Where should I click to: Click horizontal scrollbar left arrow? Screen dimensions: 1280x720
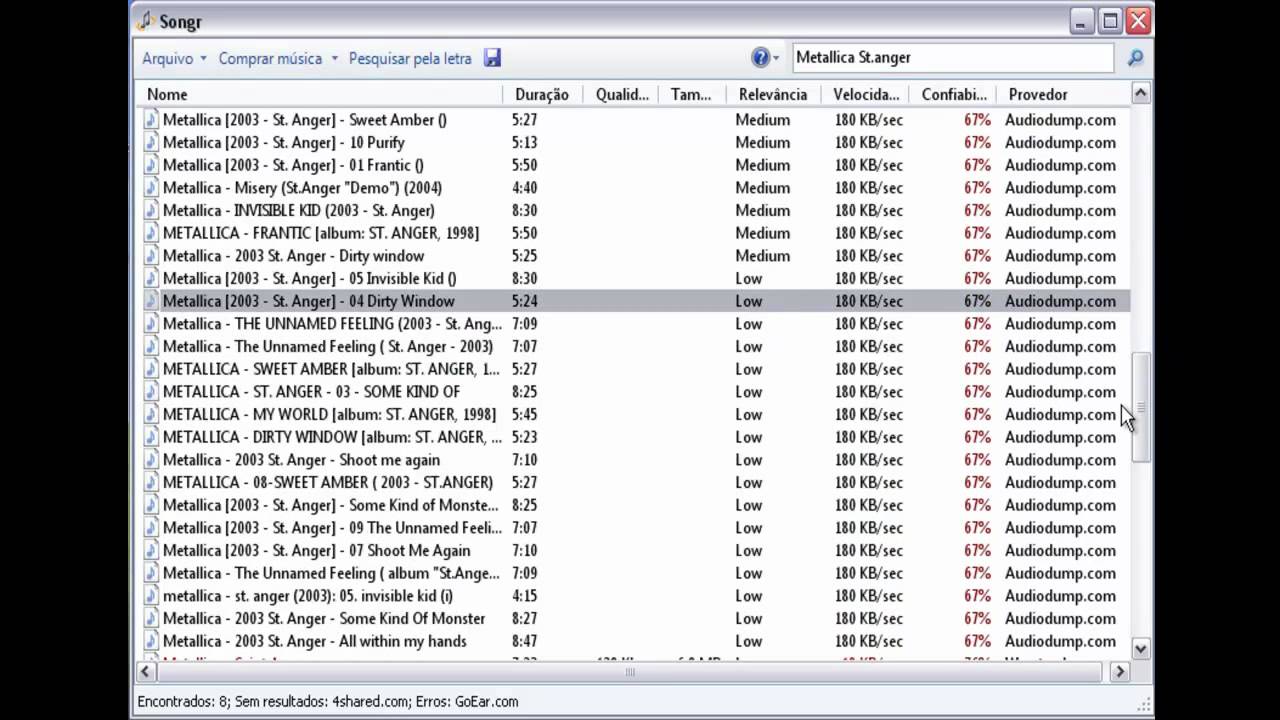point(146,672)
